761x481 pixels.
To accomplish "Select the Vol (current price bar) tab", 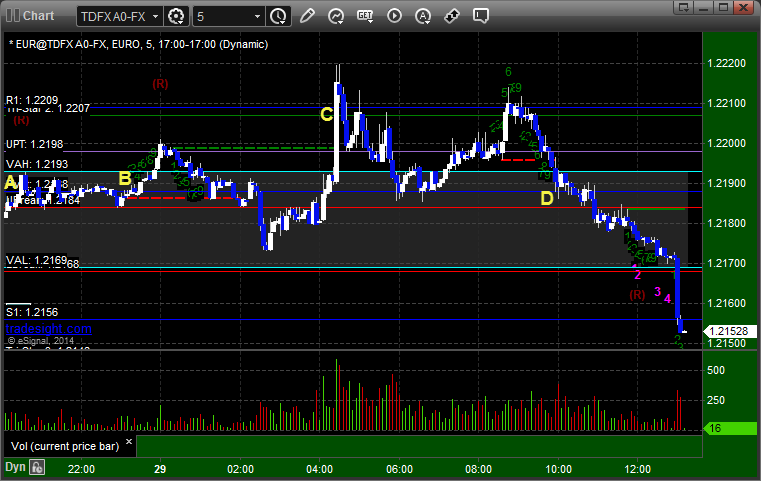I will [x=65, y=446].
